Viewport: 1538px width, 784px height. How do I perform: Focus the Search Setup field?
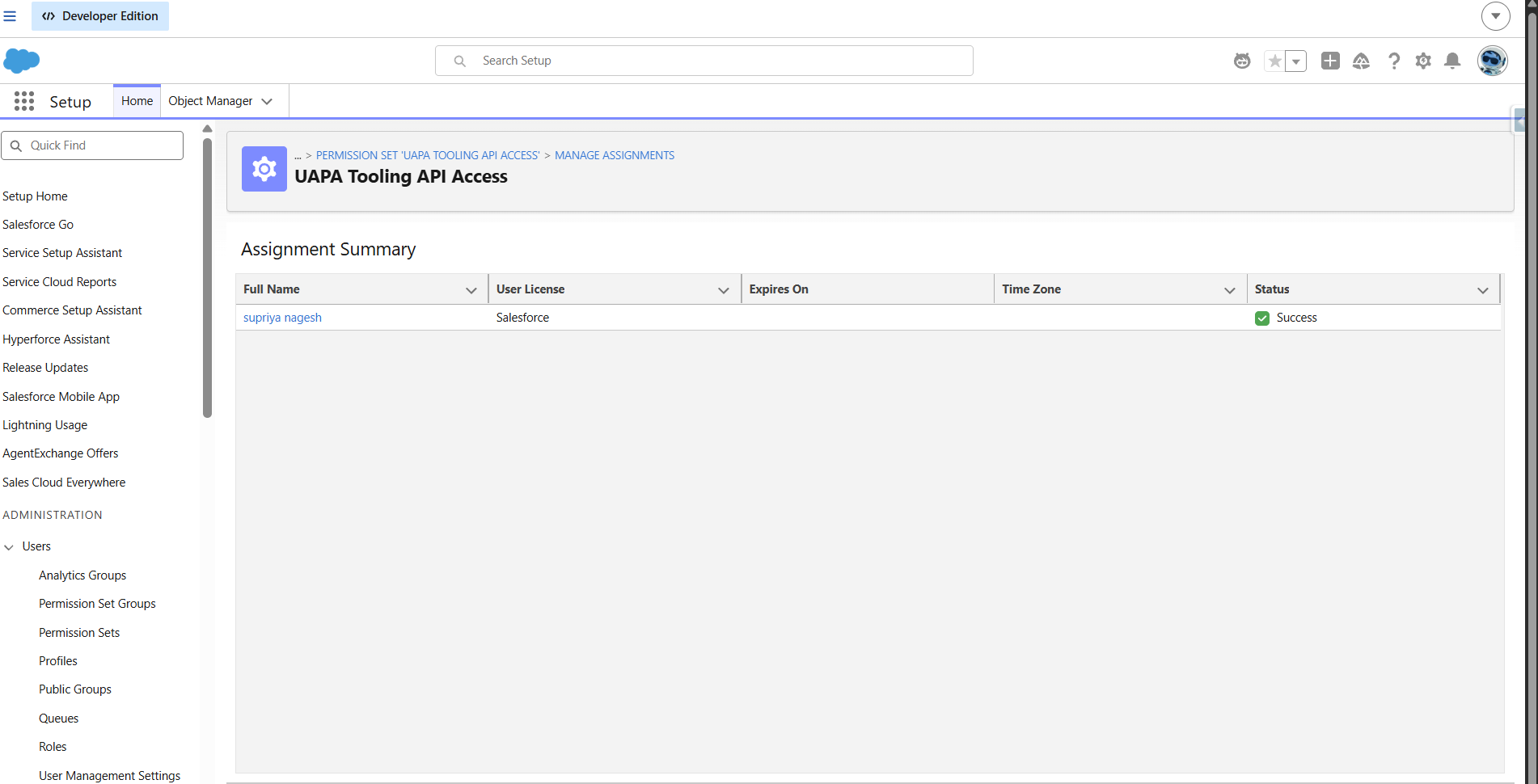704,61
